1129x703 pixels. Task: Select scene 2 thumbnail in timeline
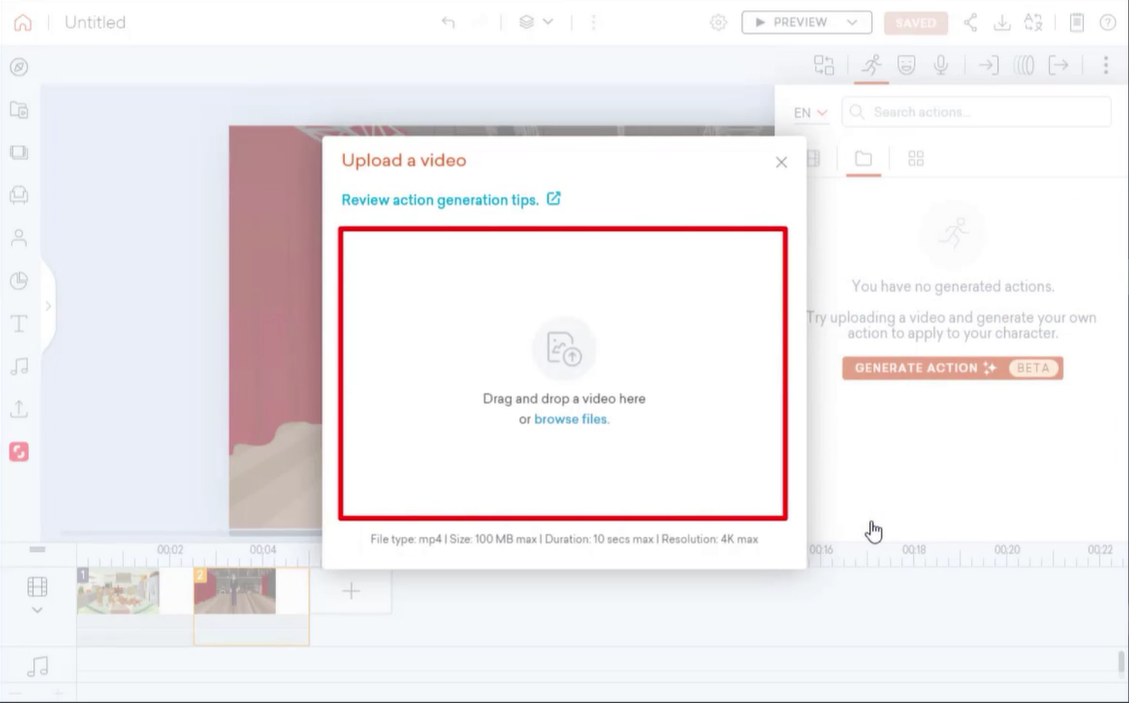[x=235, y=591]
